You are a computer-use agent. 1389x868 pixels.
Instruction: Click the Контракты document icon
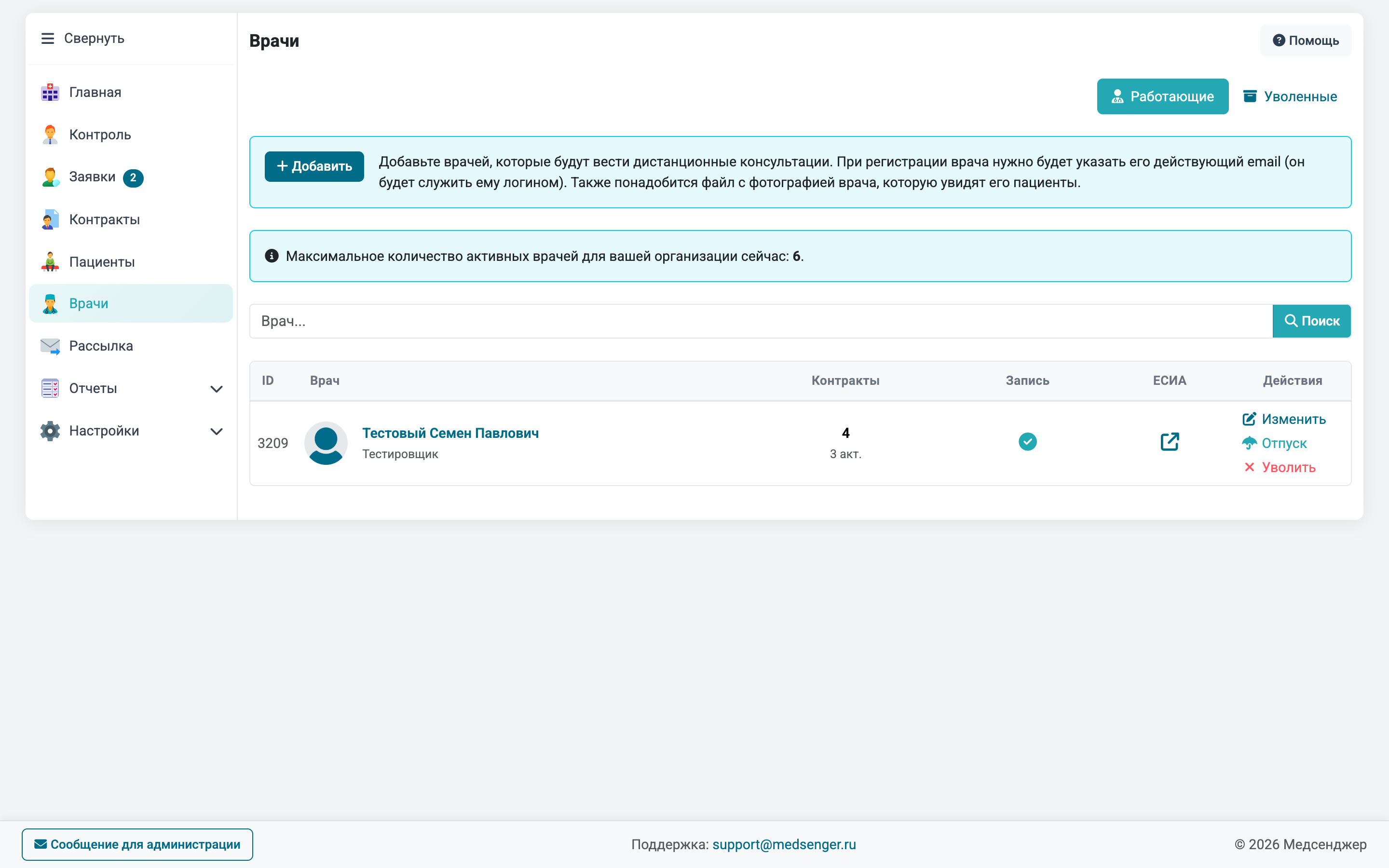(50, 219)
